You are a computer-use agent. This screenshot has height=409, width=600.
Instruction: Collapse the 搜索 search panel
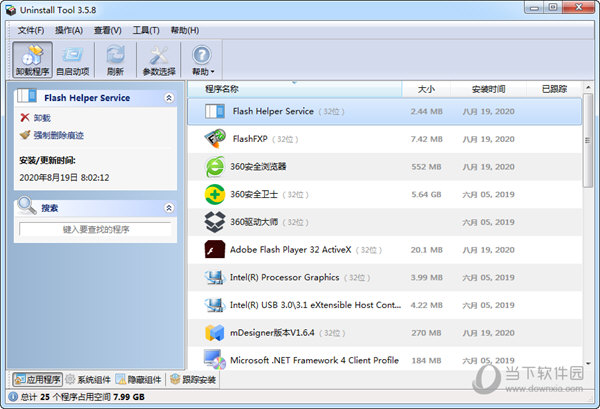[169, 208]
